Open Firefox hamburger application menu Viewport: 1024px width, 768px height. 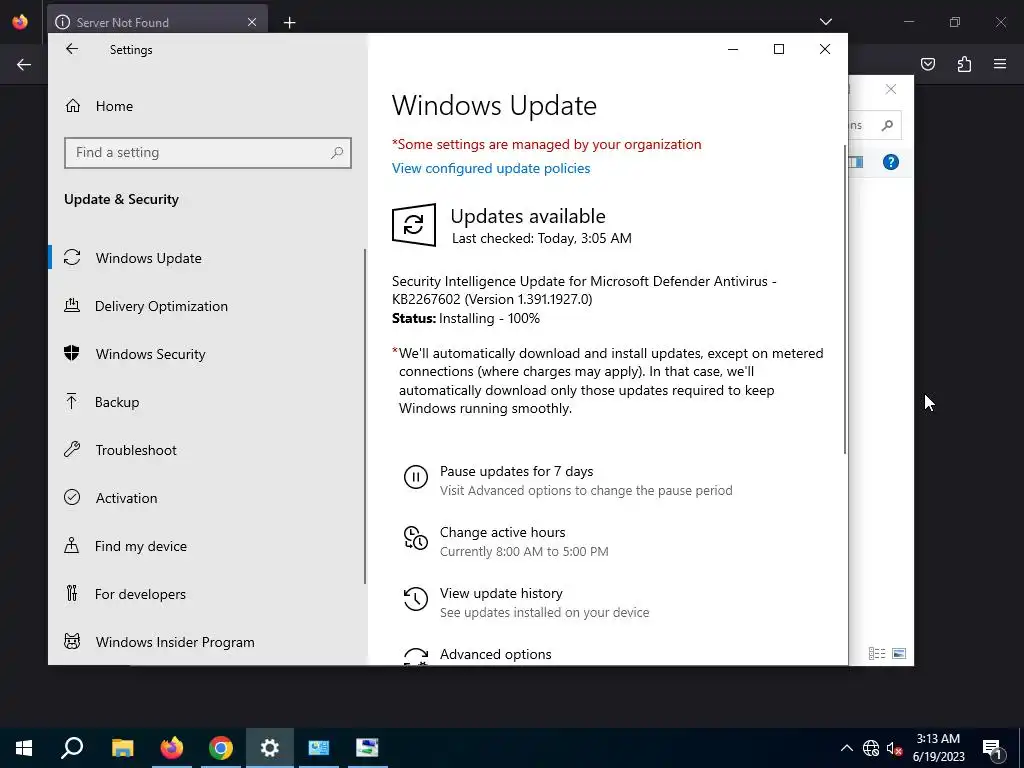pos(1000,64)
